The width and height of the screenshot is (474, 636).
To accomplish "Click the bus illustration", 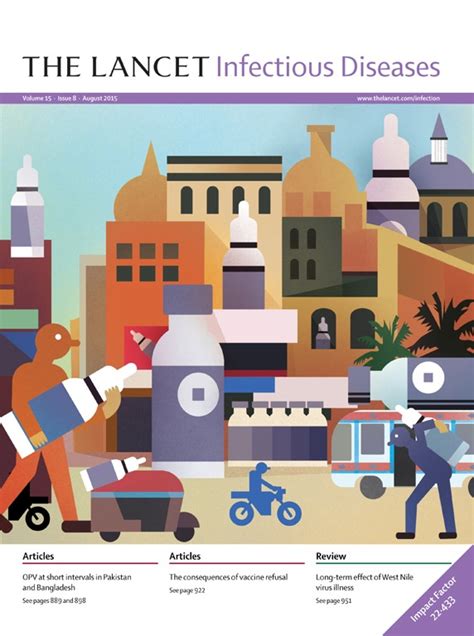I will click(401, 452).
